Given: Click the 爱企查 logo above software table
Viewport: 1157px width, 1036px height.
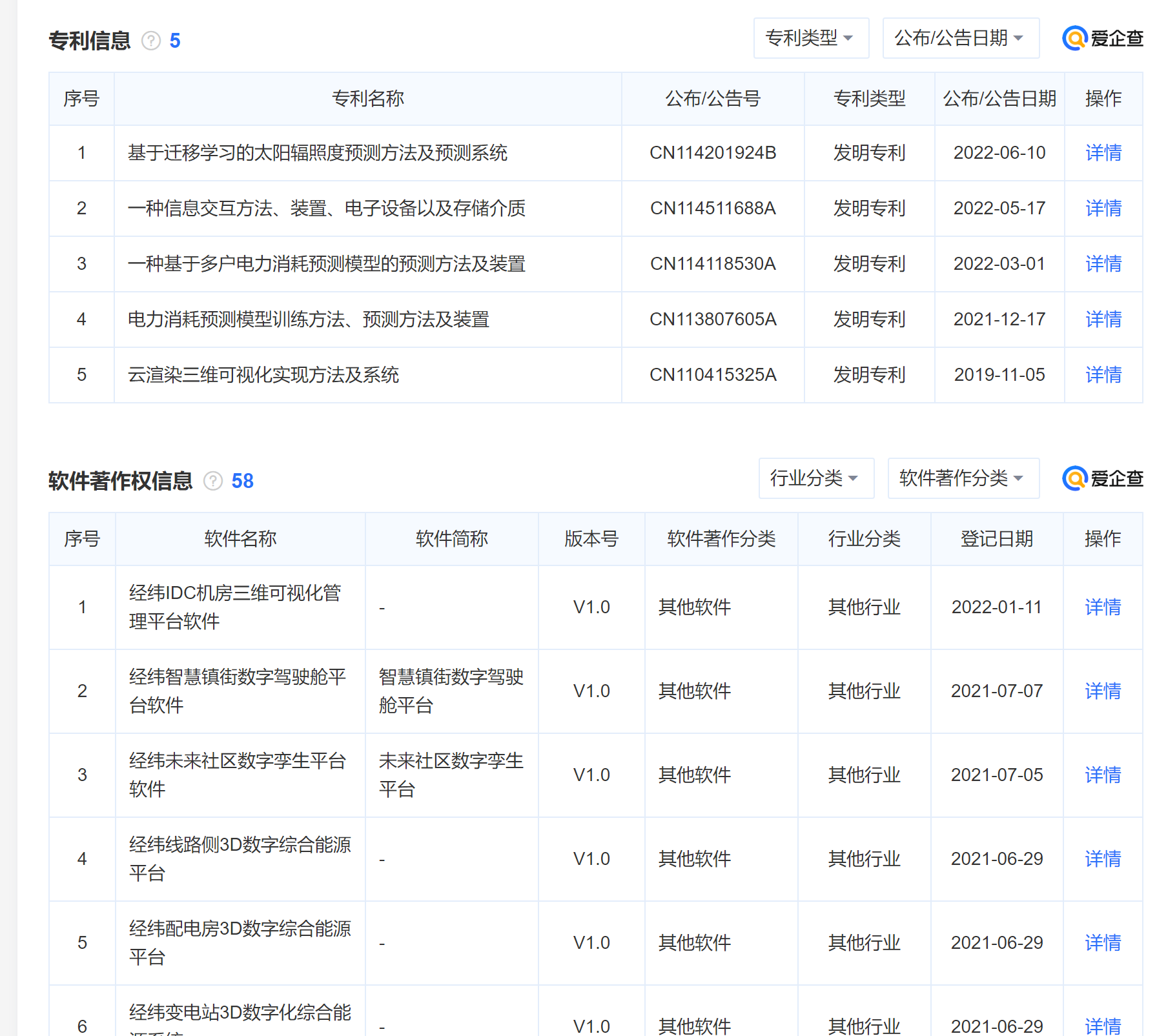Looking at the screenshot, I should [1103, 478].
